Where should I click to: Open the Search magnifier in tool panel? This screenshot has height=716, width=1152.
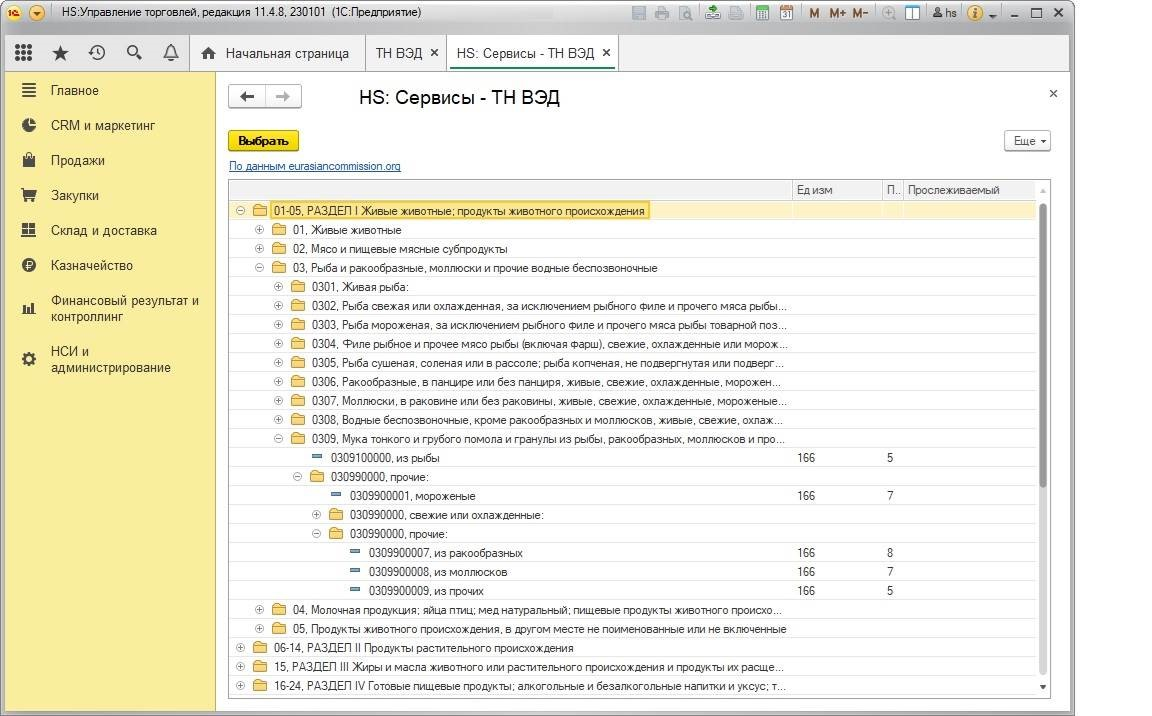coord(134,53)
